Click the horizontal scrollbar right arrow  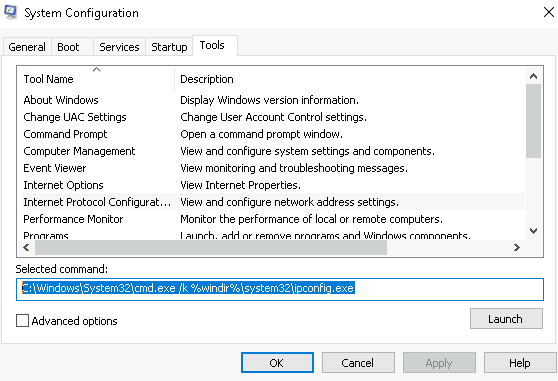coord(517,247)
